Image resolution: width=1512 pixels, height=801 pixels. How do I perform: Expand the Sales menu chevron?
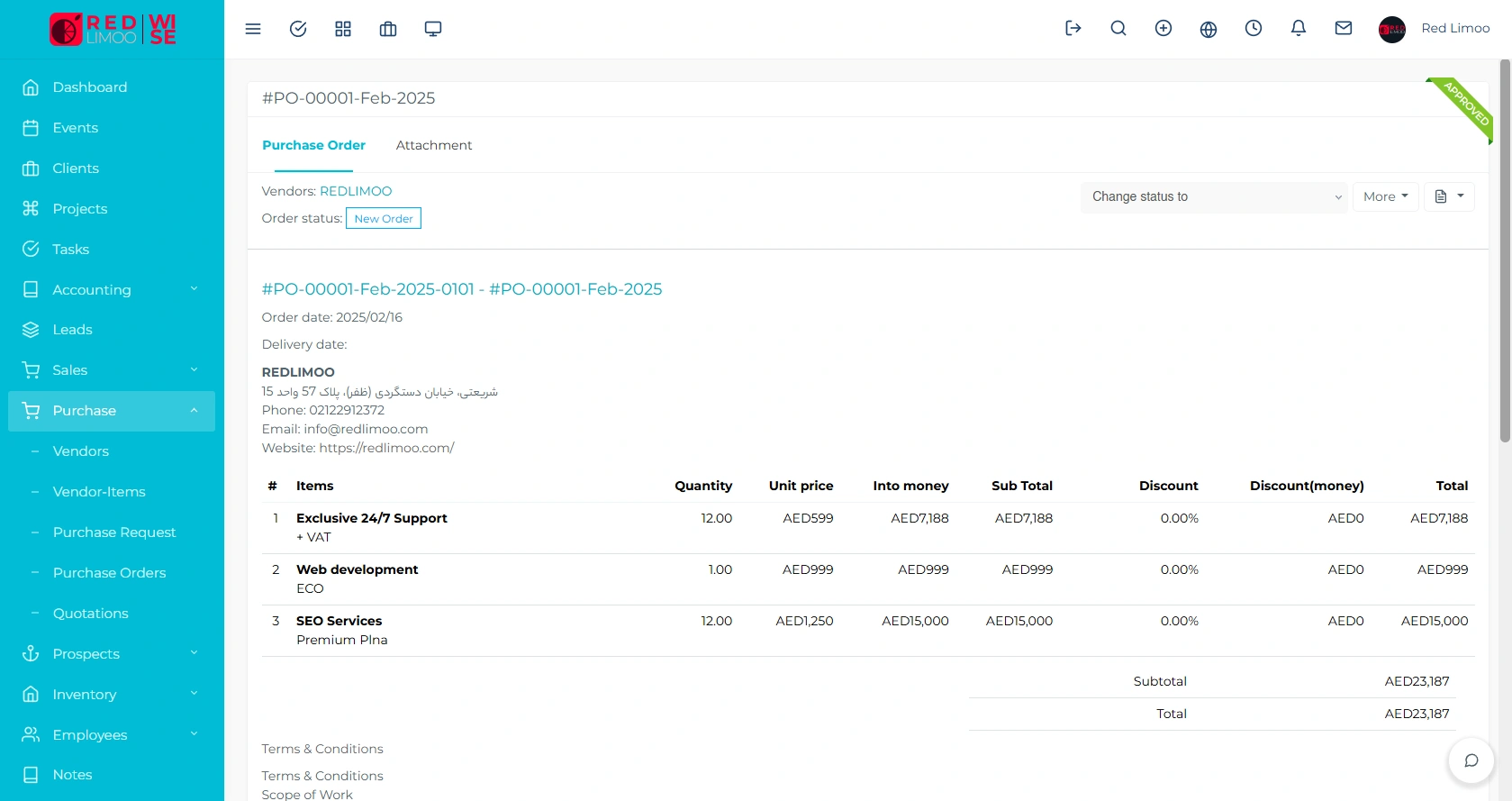[x=194, y=369]
